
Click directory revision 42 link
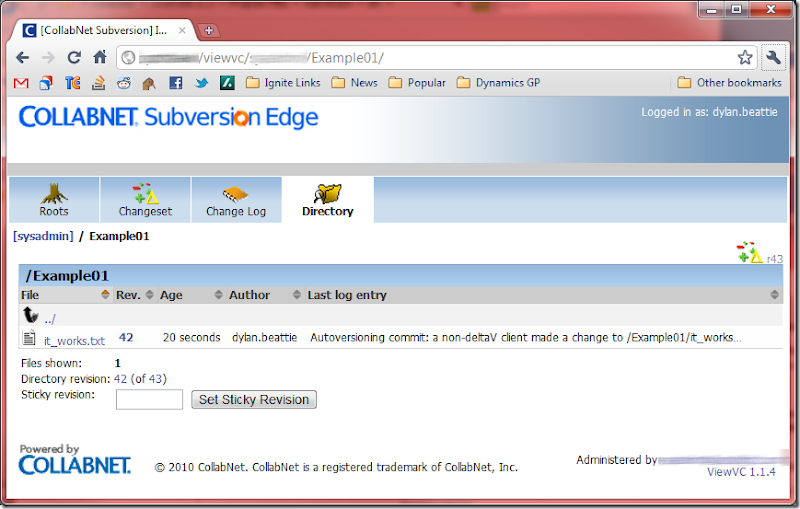120,379
